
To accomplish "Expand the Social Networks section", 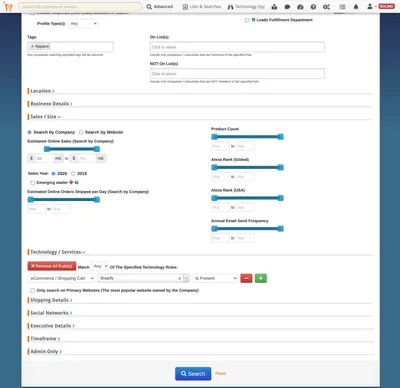I will [x=51, y=313].
